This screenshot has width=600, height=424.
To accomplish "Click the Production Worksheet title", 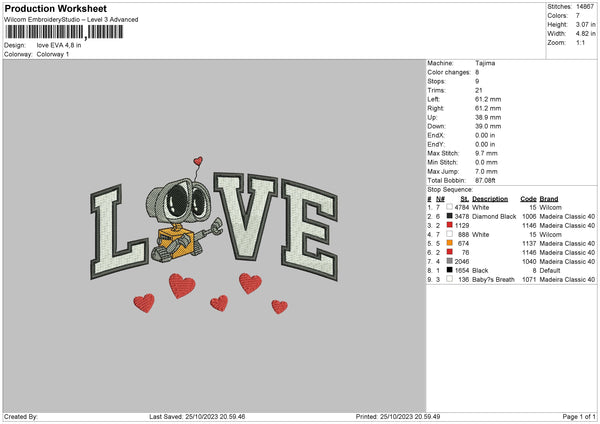I will pyautogui.click(x=54, y=8).
